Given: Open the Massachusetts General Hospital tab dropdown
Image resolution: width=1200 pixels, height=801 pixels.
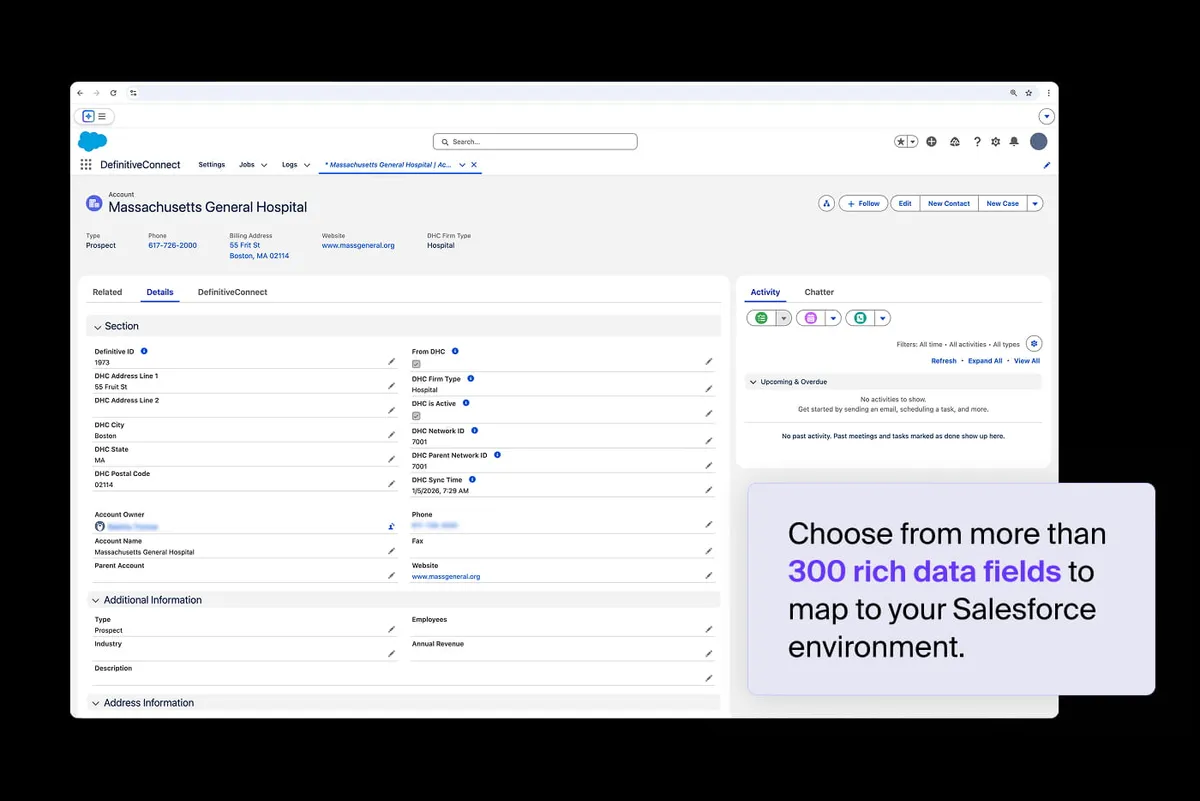Looking at the screenshot, I should 462,165.
